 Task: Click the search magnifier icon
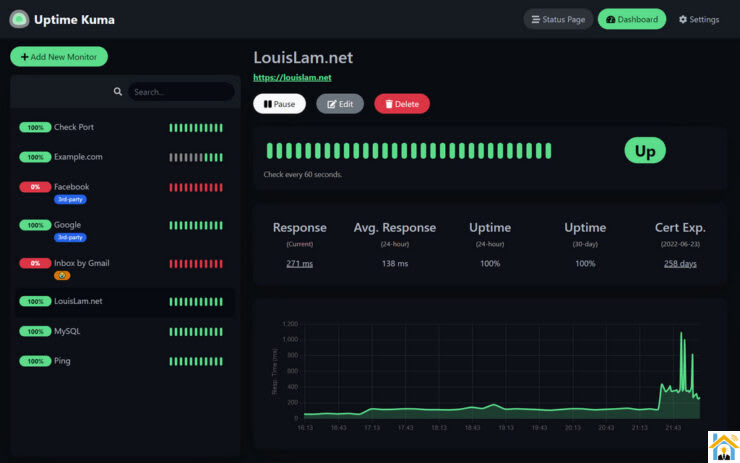coord(118,92)
